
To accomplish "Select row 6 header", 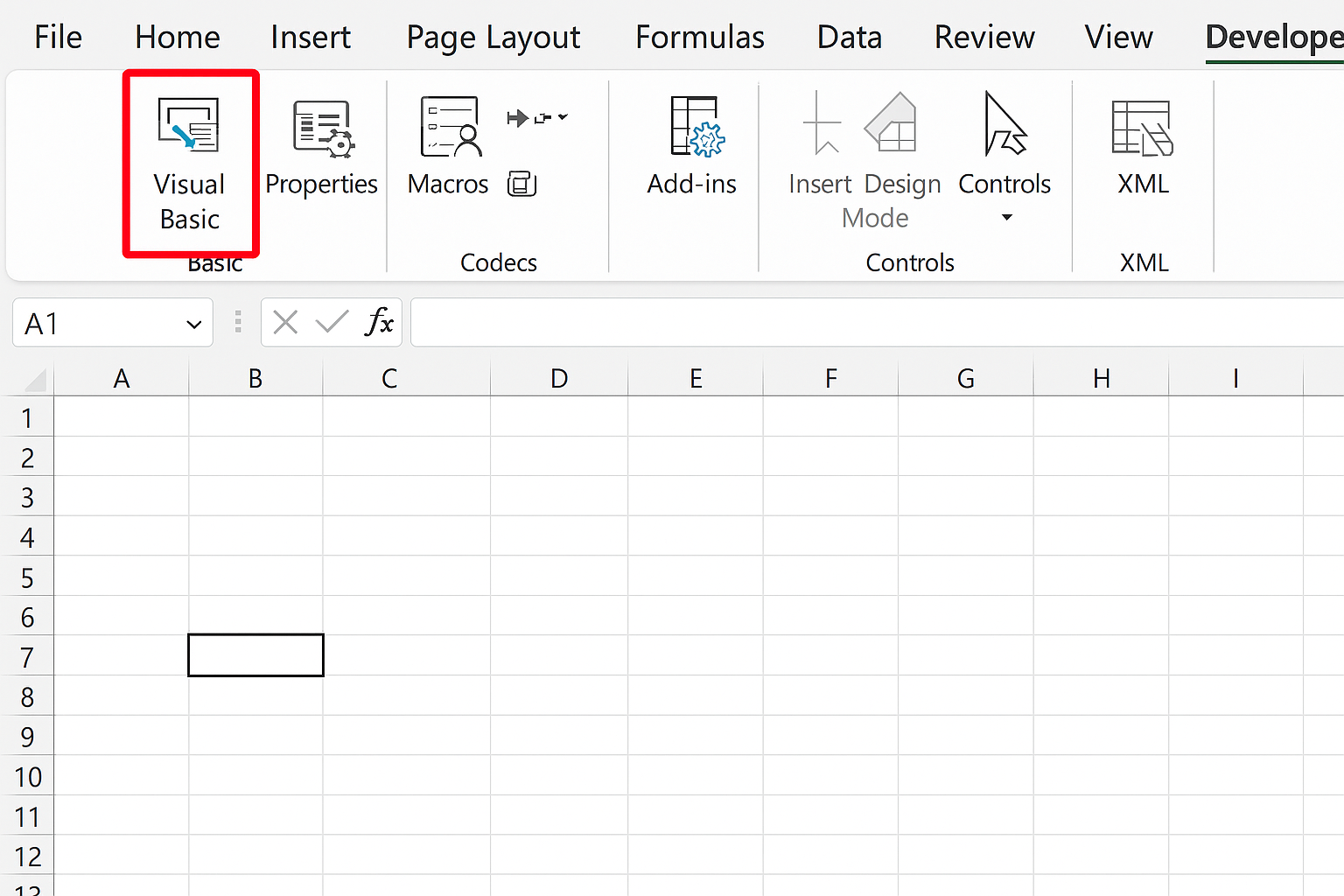I will [x=28, y=617].
